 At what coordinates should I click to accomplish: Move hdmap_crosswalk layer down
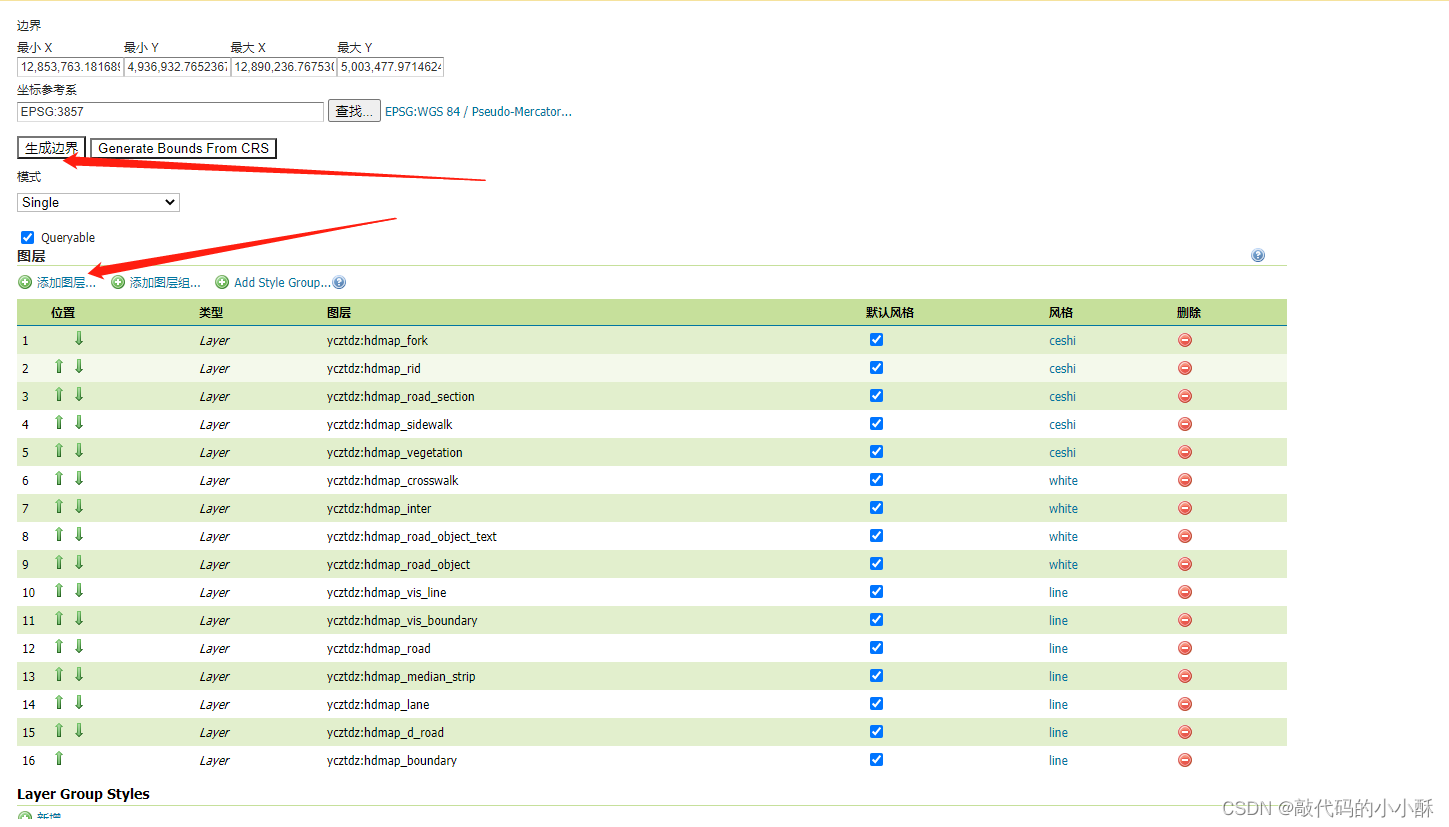click(x=79, y=479)
